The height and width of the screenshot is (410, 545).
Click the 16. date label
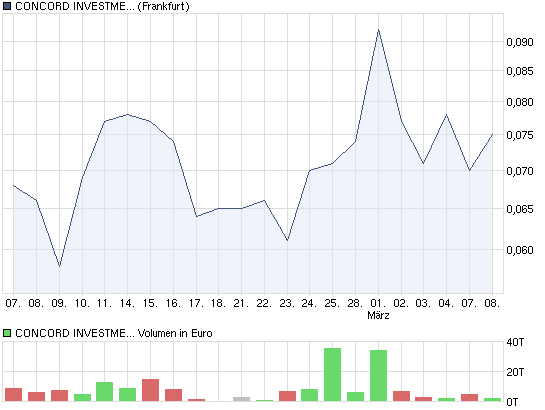pos(173,303)
